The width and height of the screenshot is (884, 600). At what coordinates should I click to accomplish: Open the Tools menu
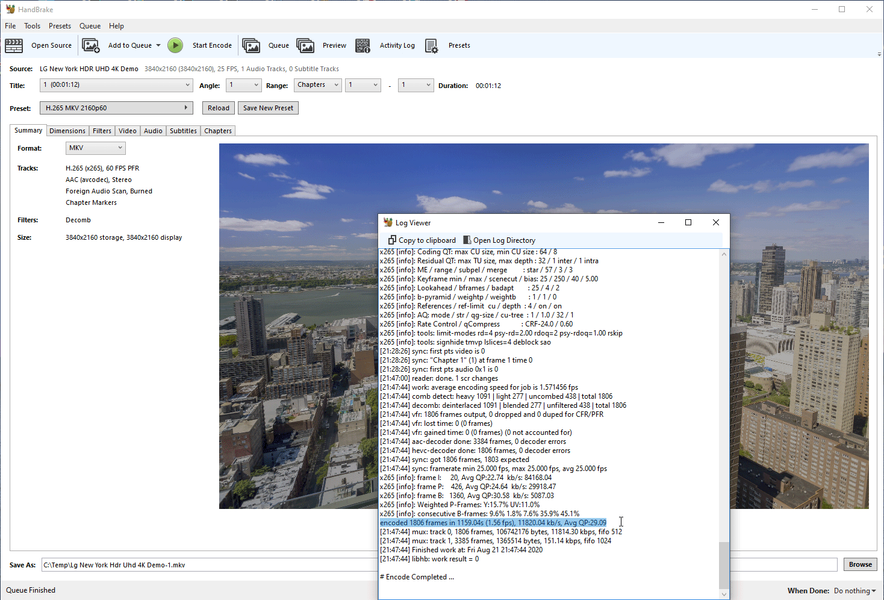click(32, 26)
